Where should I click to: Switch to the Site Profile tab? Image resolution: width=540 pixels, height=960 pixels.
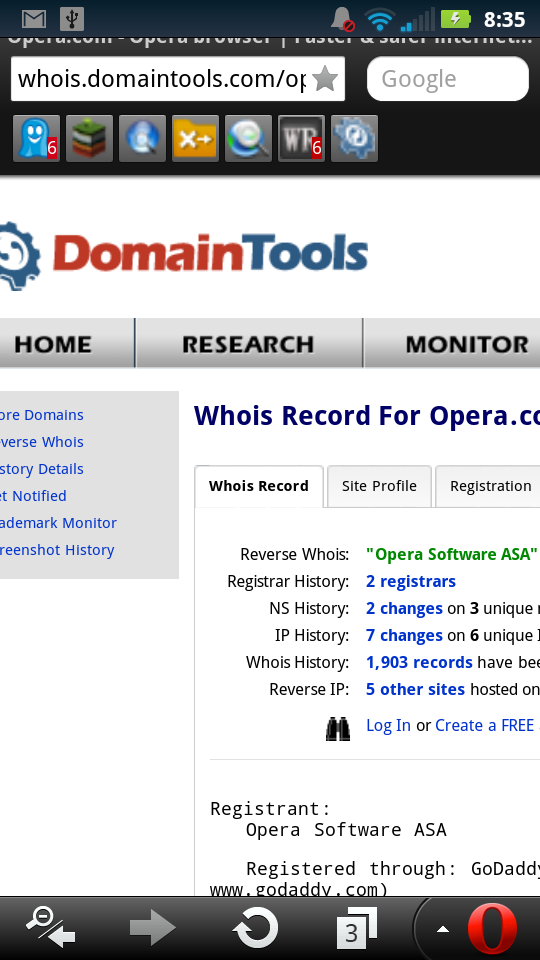click(x=380, y=486)
